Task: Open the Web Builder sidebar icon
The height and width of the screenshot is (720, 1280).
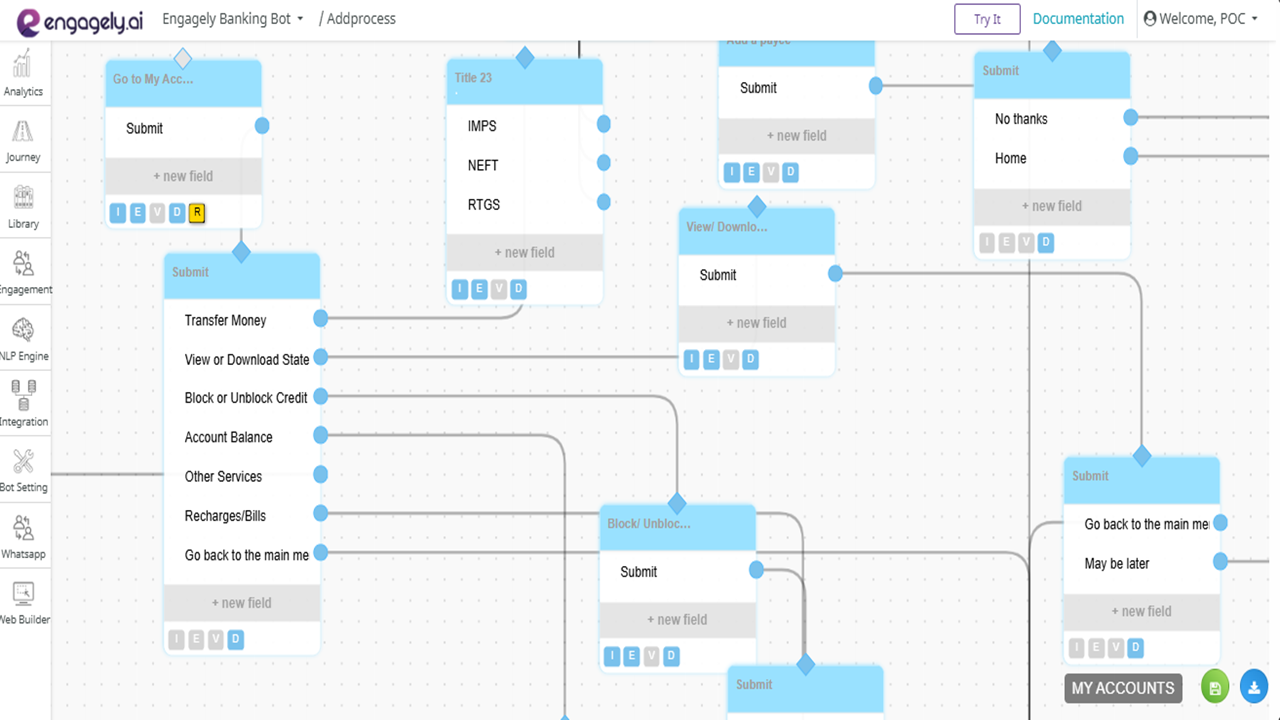Action: click(23, 603)
